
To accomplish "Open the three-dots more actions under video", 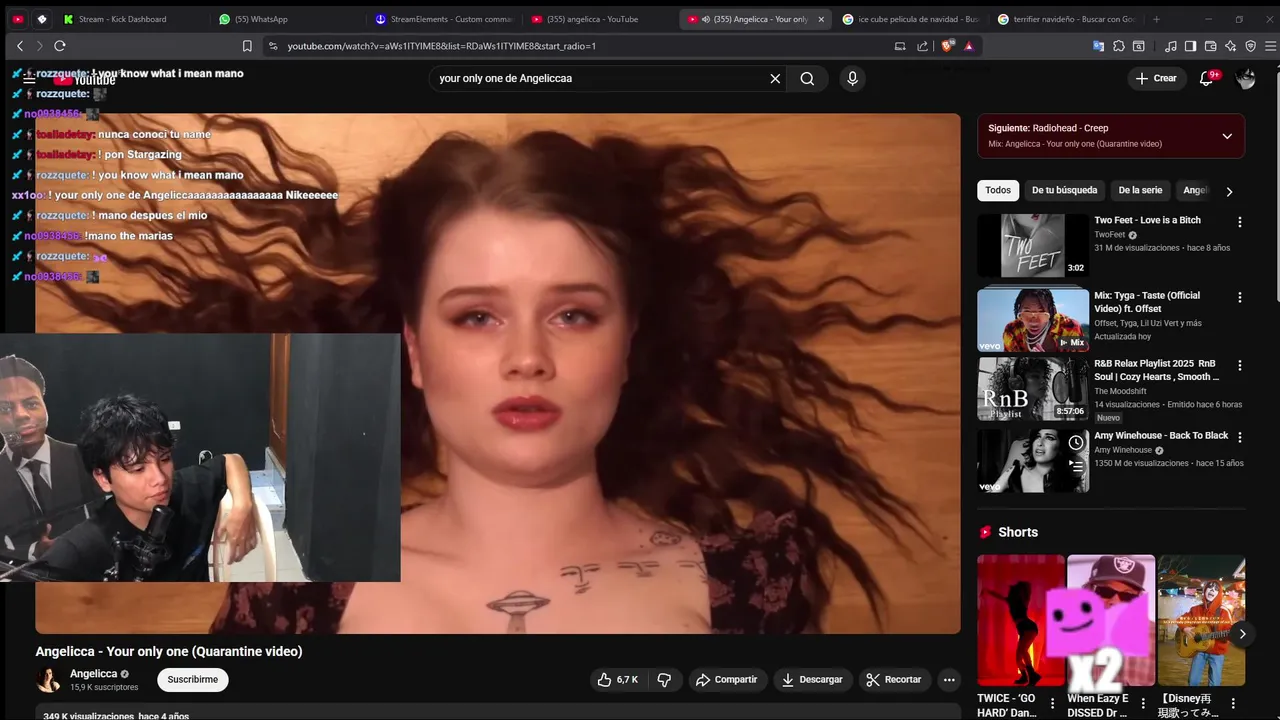I will [x=949, y=680].
